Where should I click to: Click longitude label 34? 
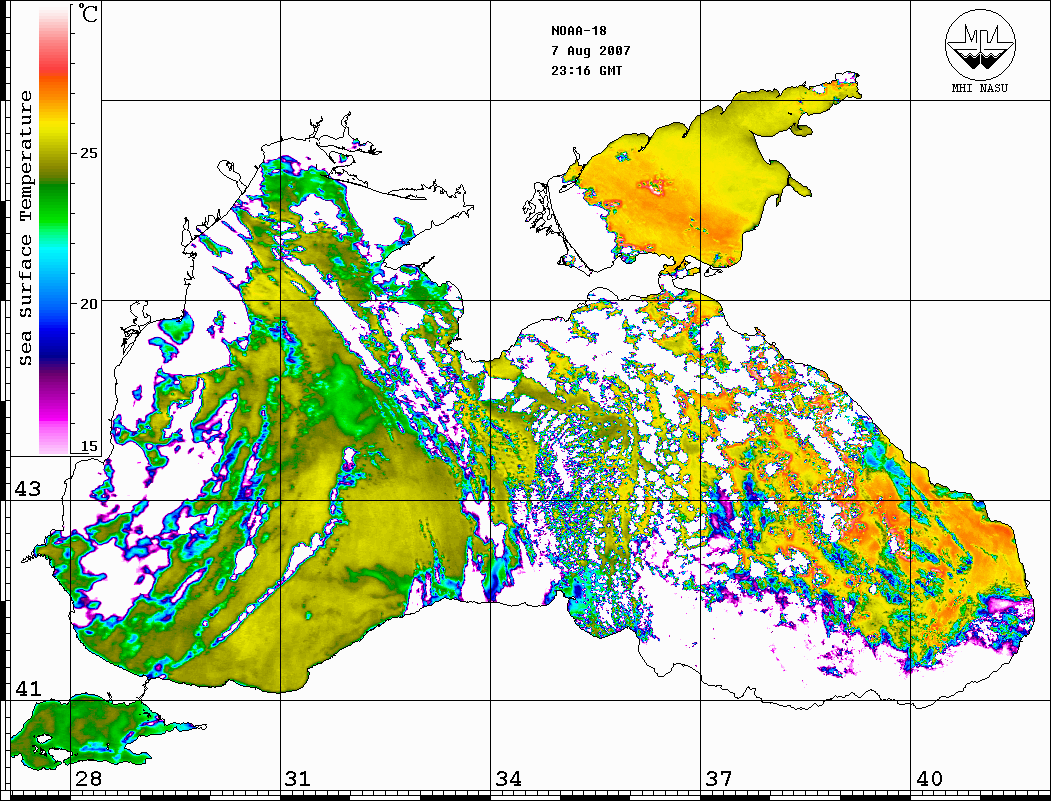(x=509, y=778)
